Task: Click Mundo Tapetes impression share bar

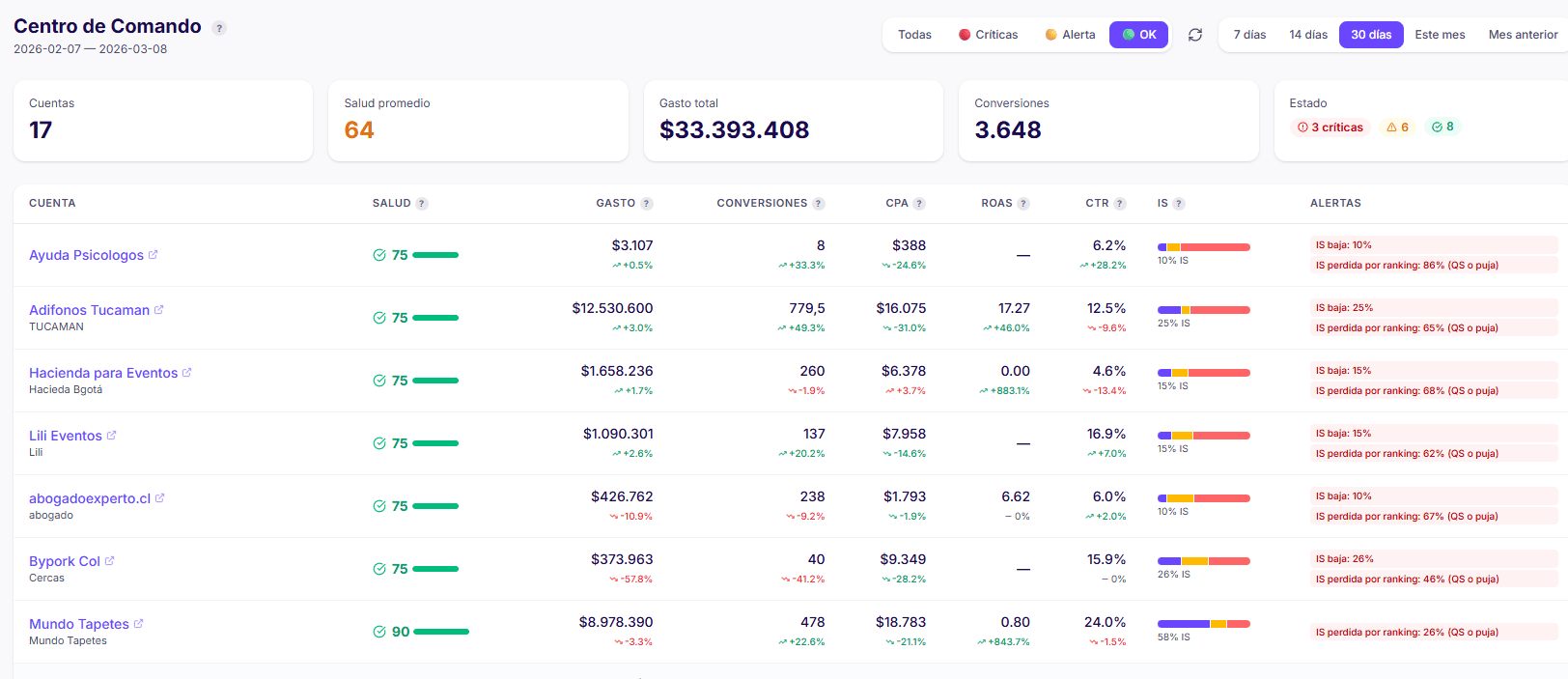Action: tap(1203, 624)
